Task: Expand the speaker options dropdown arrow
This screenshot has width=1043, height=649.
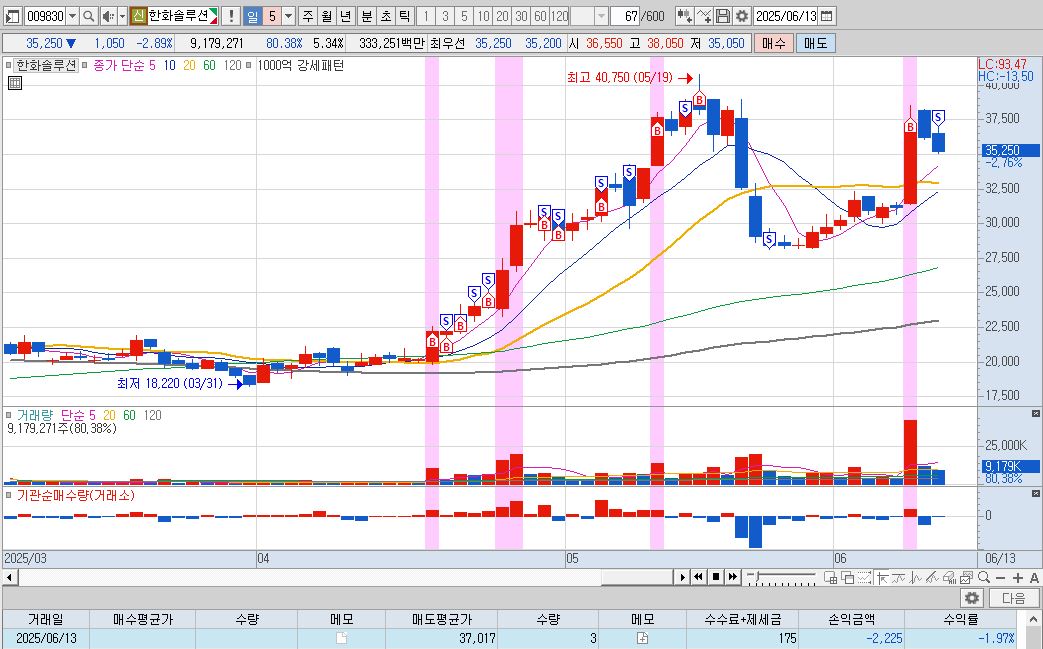Action: [x=122, y=16]
